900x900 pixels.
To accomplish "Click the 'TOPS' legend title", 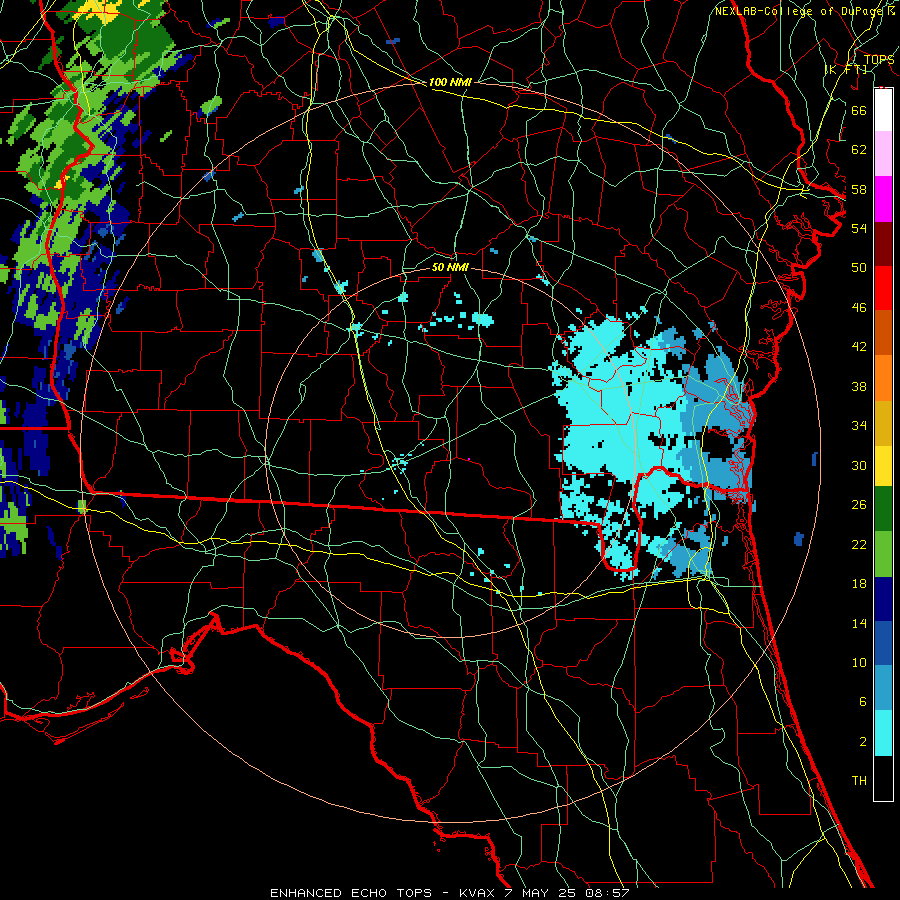I will click(879, 59).
